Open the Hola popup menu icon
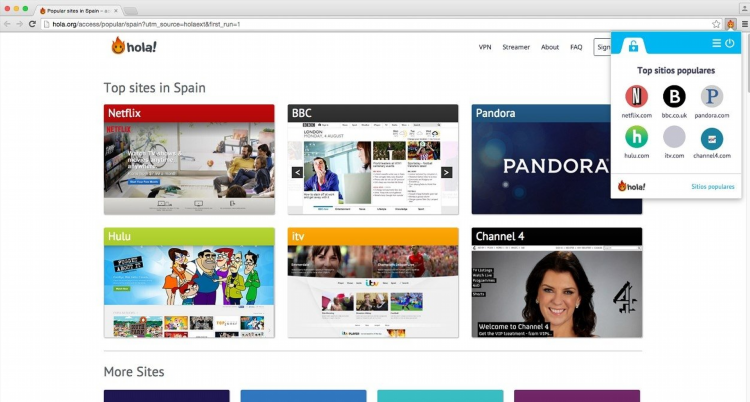 (x=717, y=43)
